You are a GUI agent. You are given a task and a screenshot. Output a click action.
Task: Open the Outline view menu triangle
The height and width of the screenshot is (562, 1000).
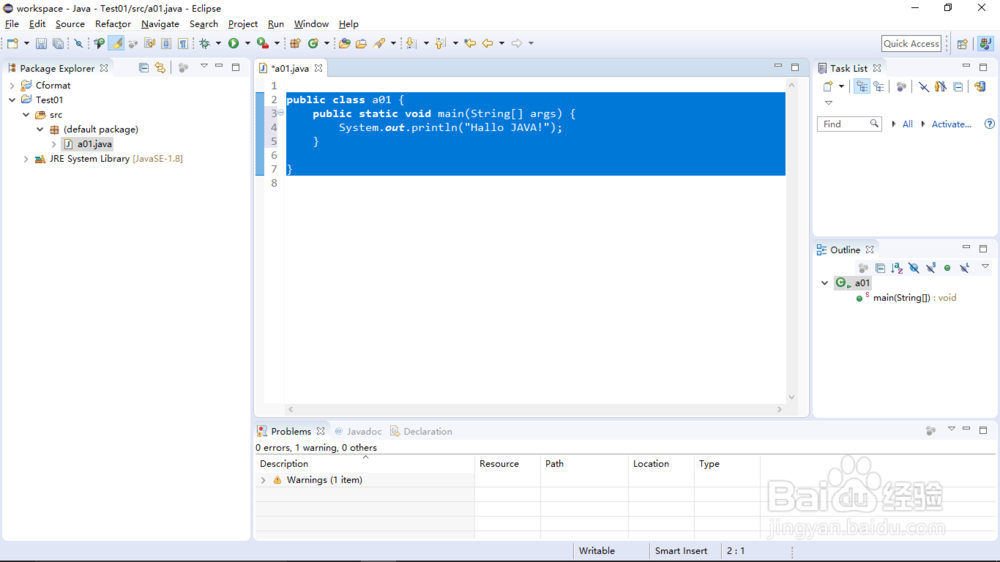tap(985, 267)
